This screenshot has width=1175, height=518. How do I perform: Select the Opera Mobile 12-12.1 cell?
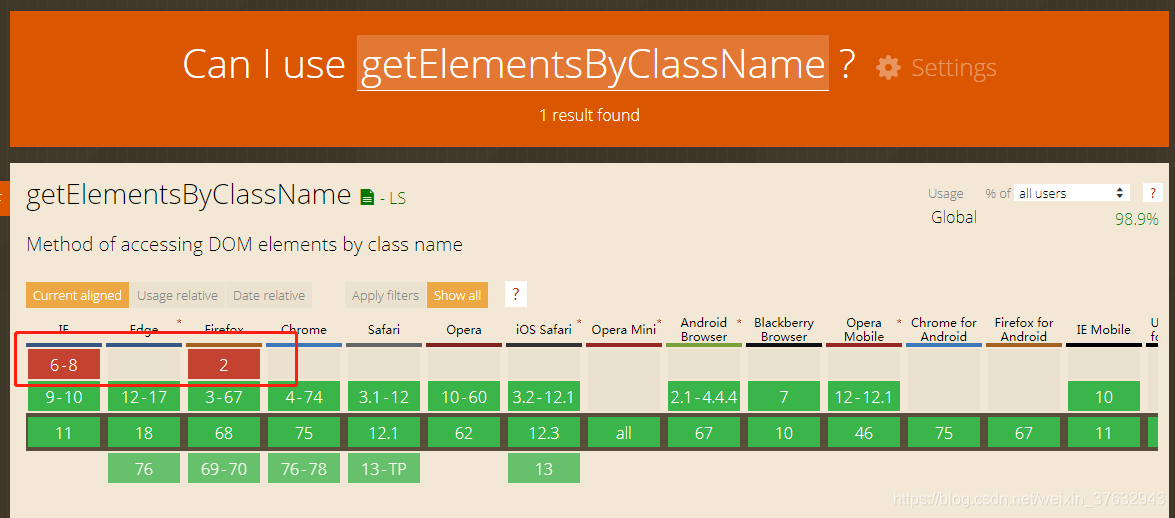[x=864, y=397]
